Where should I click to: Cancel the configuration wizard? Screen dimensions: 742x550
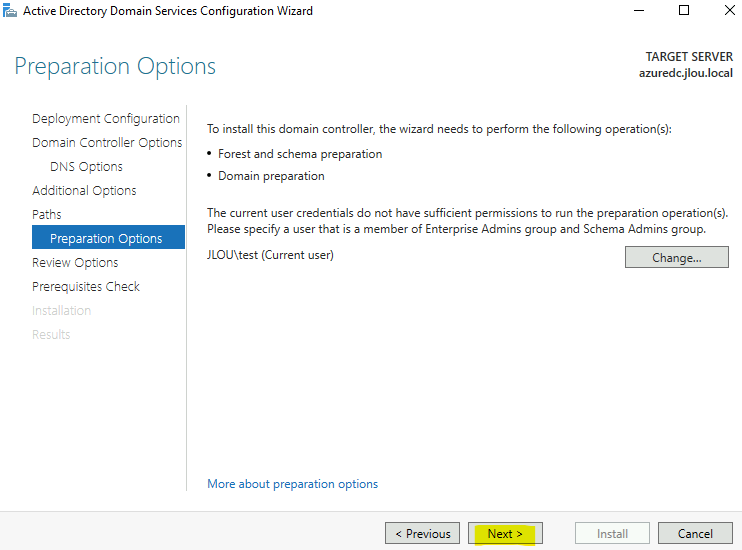click(695, 533)
